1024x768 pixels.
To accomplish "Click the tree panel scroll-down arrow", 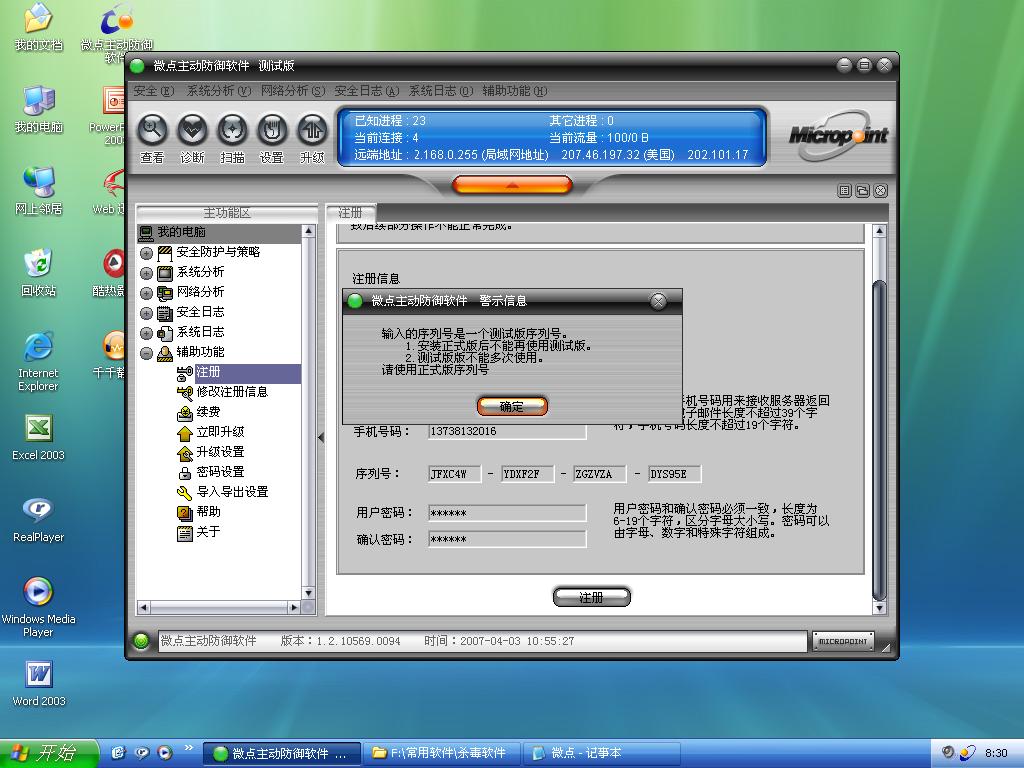I will (308, 593).
